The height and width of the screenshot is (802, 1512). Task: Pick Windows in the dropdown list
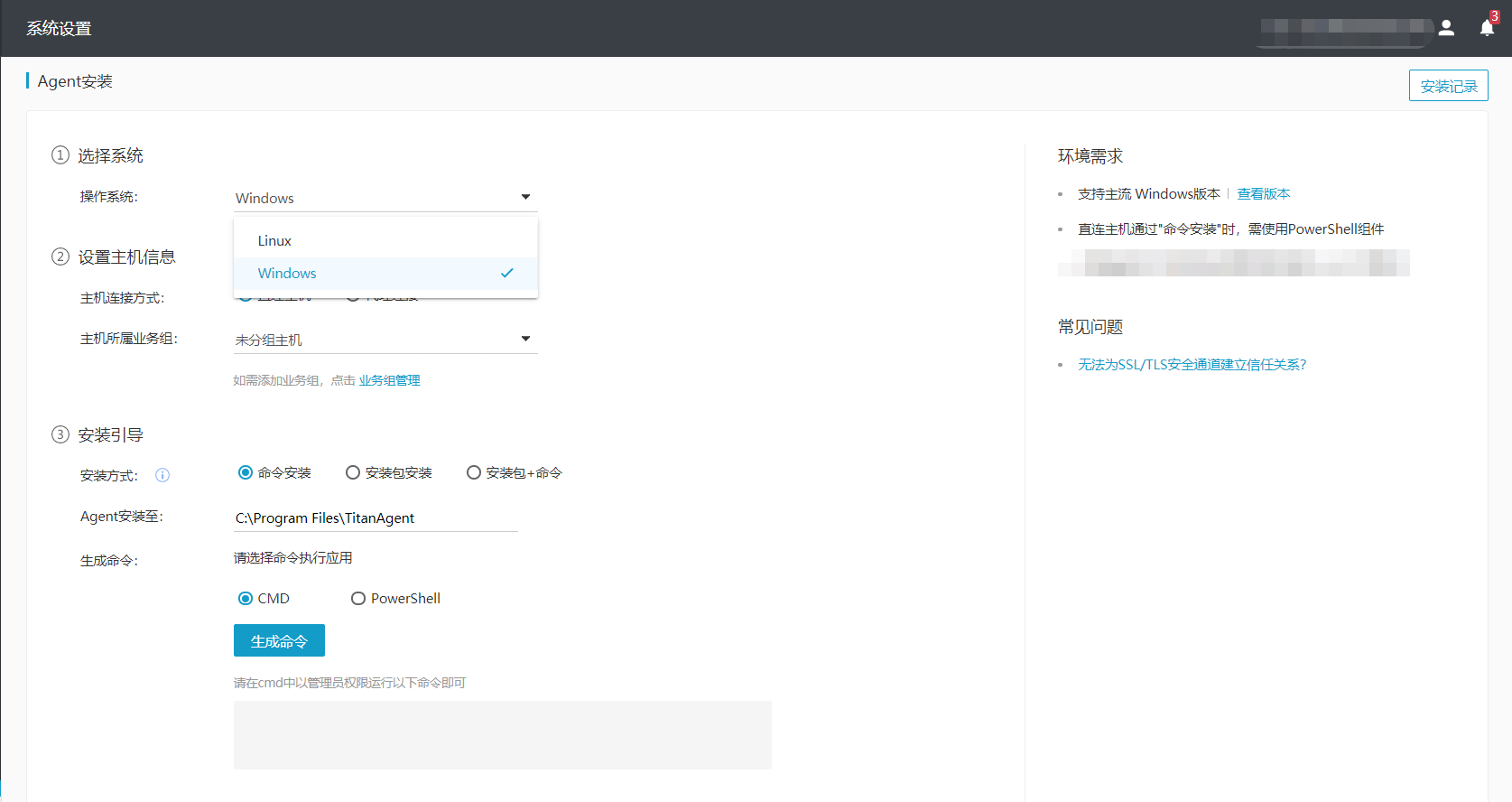(x=287, y=273)
